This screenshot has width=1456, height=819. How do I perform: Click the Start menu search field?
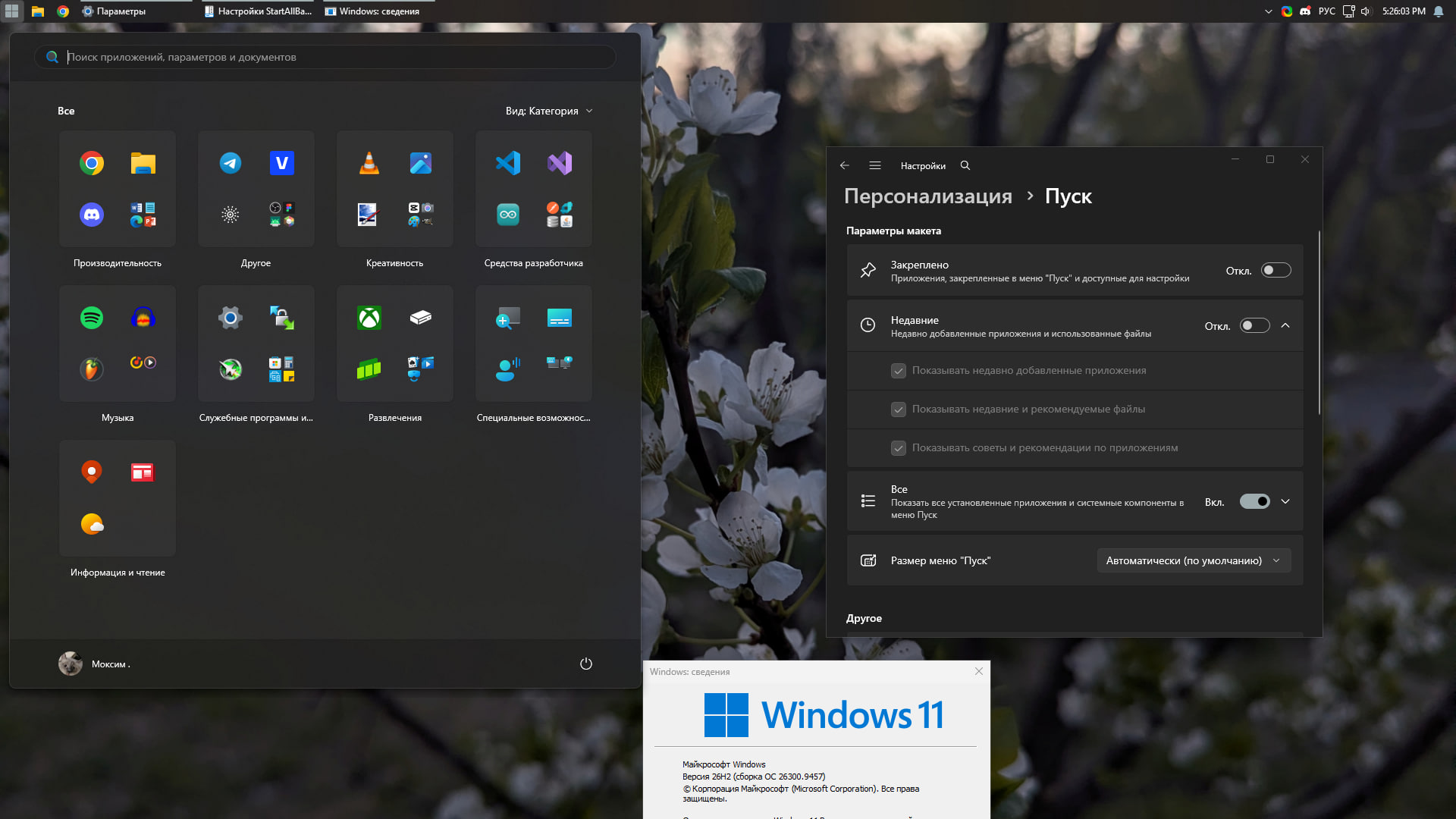(x=325, y=57)
